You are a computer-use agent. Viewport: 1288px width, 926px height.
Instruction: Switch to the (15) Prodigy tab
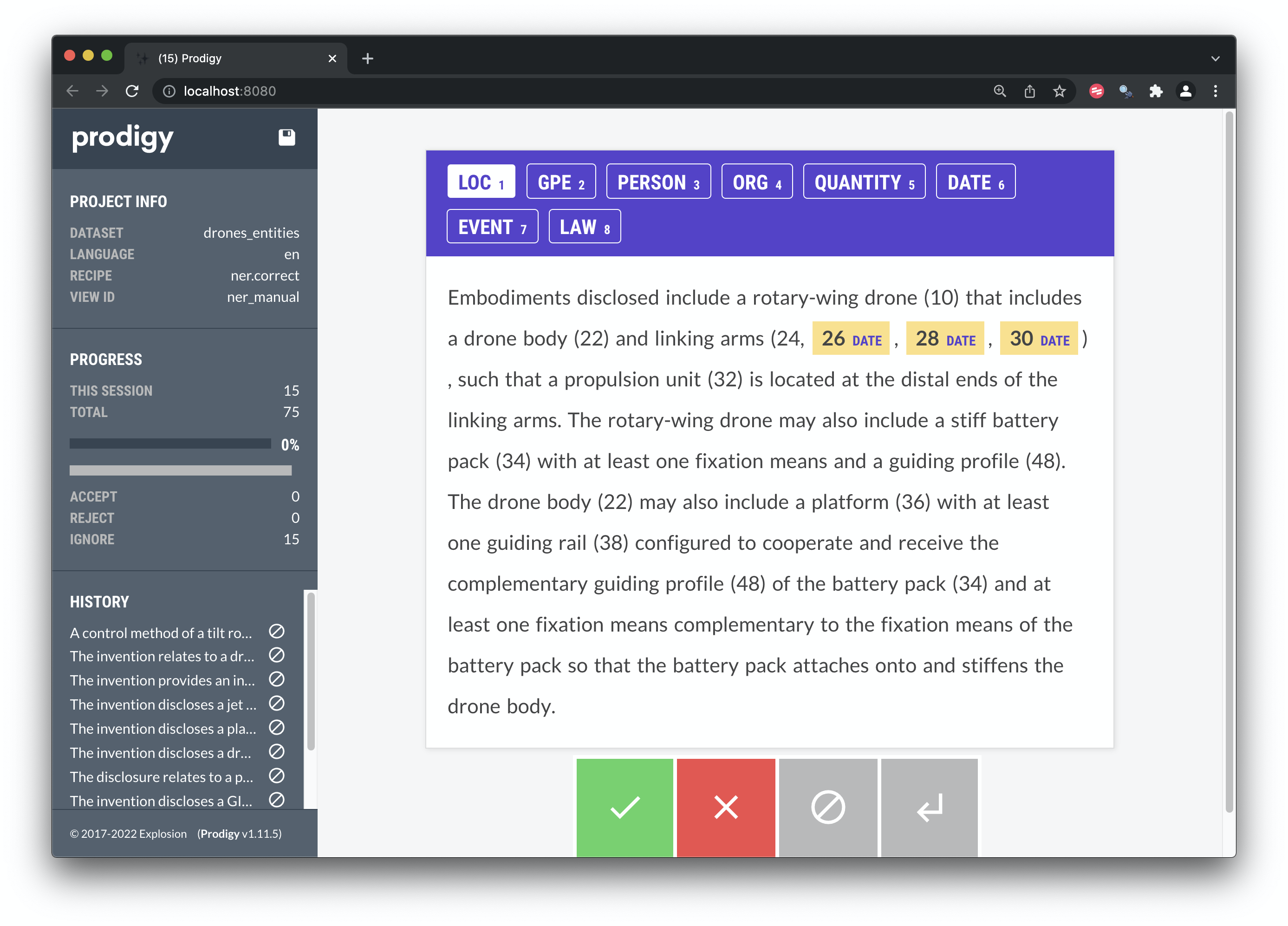(x=236, y=59)
